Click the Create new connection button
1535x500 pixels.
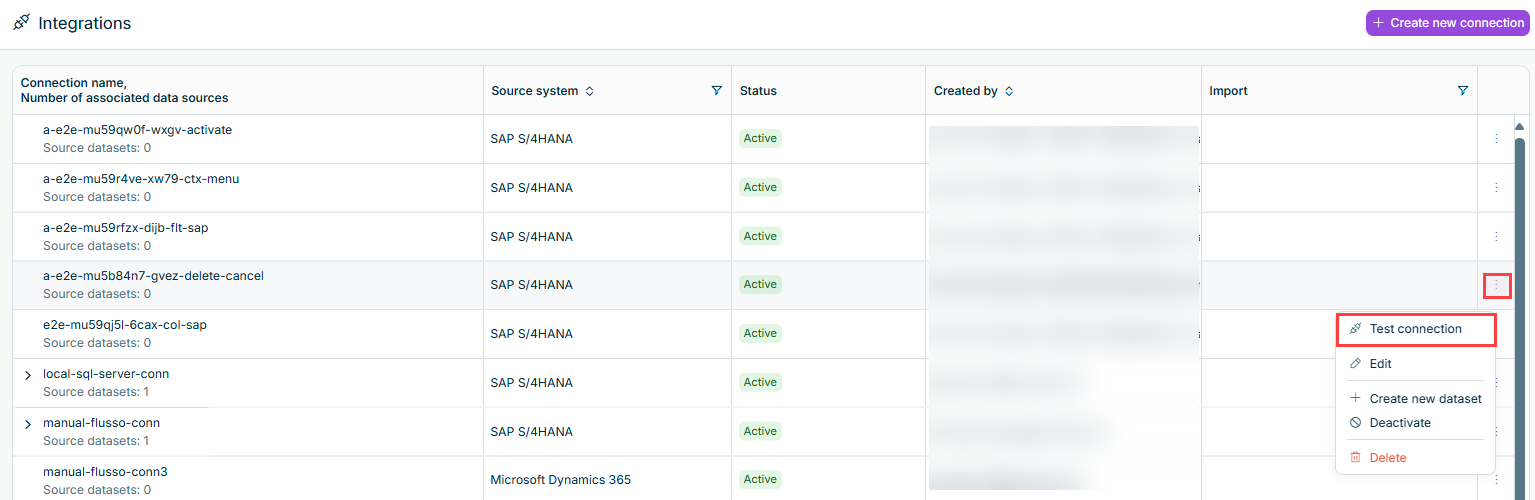tap(1448, 22)
